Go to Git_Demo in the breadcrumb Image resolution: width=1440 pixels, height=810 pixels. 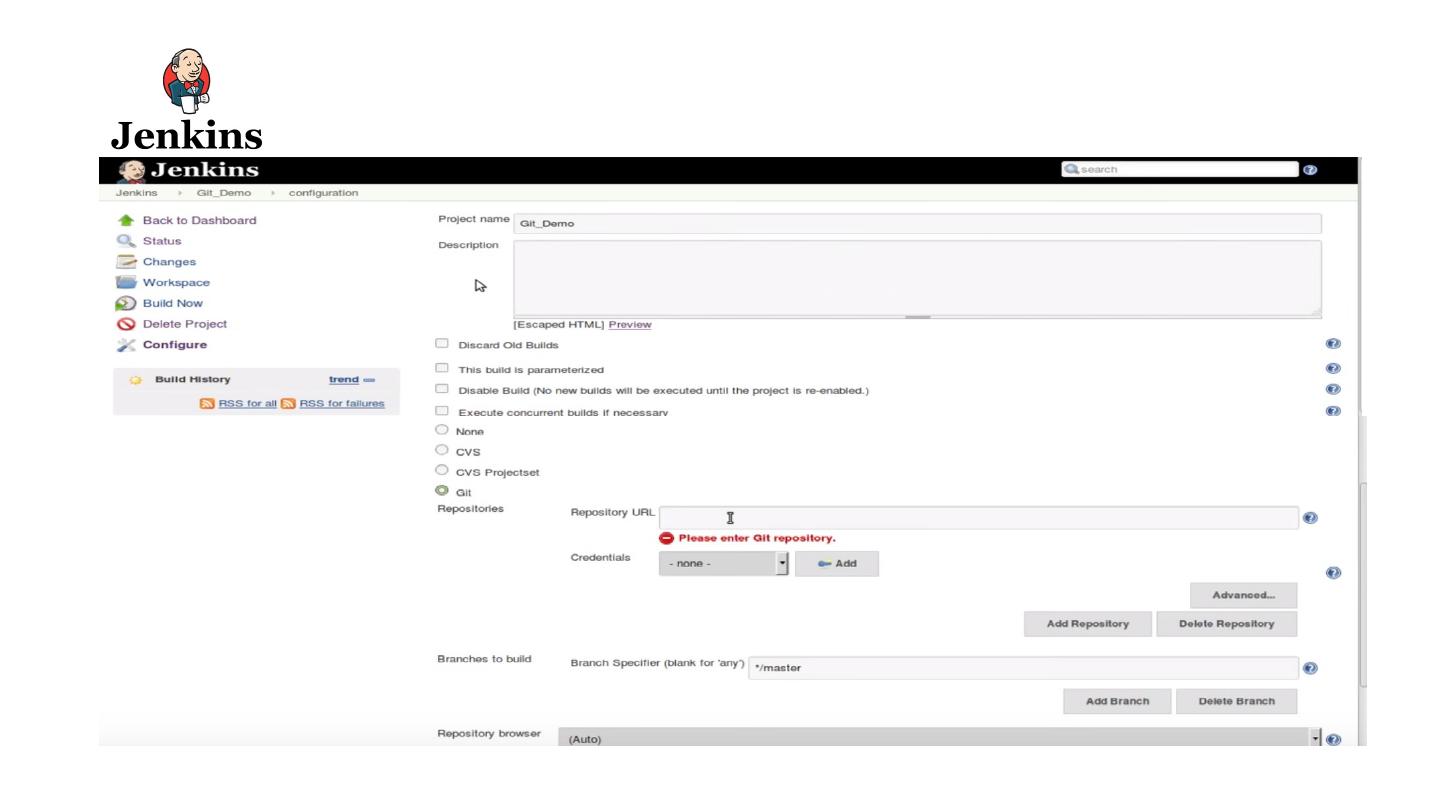224,193
